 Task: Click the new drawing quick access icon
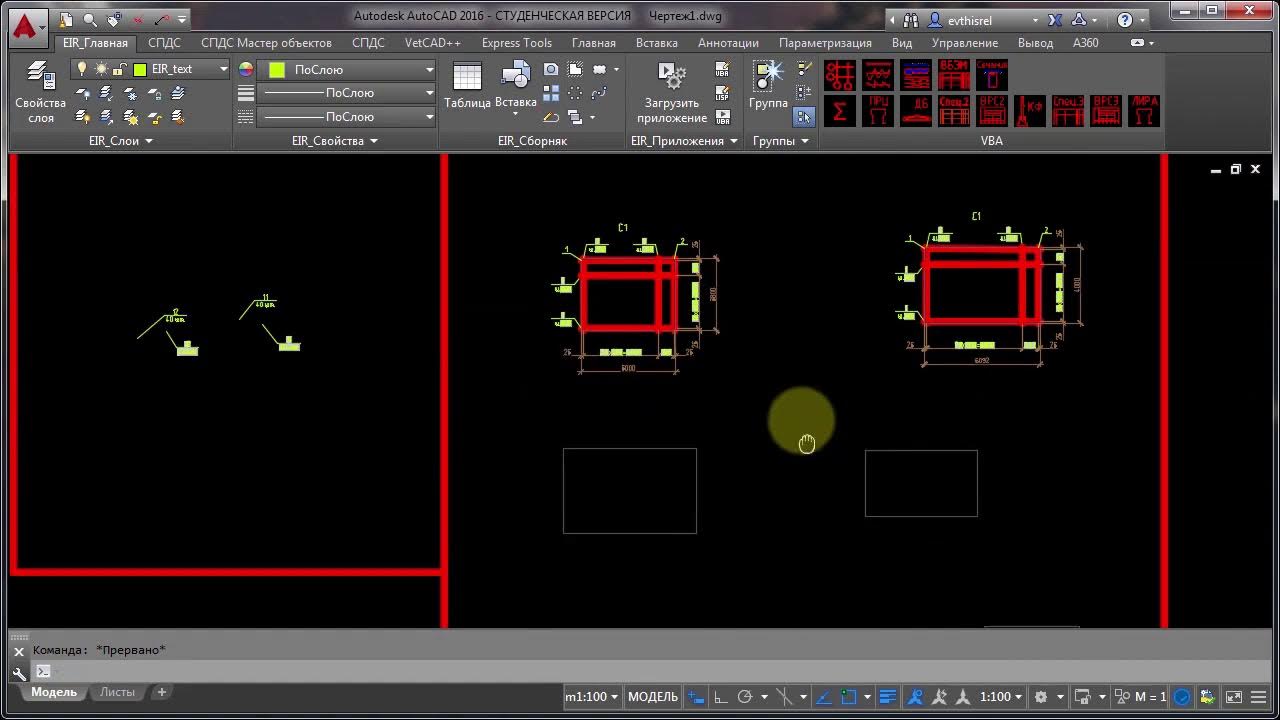pyautogui.click(x=66, y=19)
